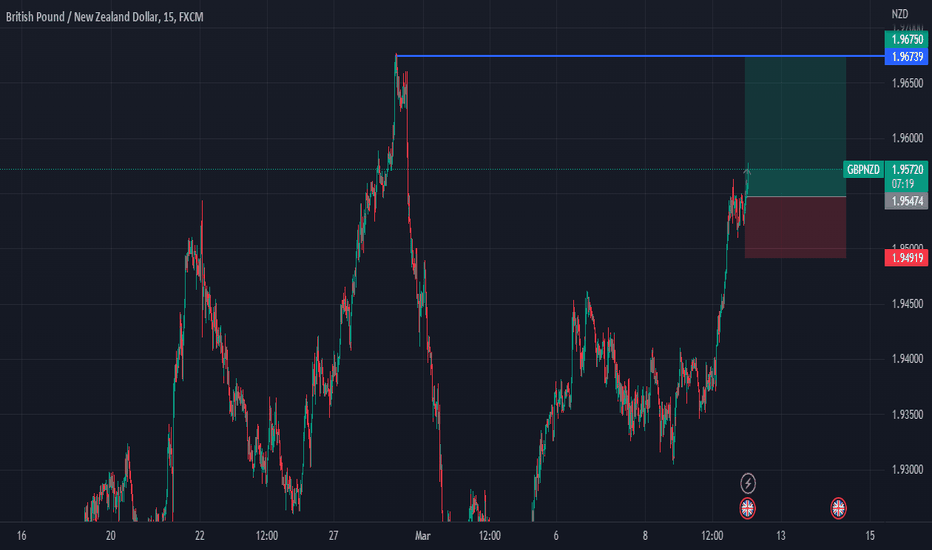Select the blue 1.96739 price label
The image size is (932, 550).
(x=907, y=56)
